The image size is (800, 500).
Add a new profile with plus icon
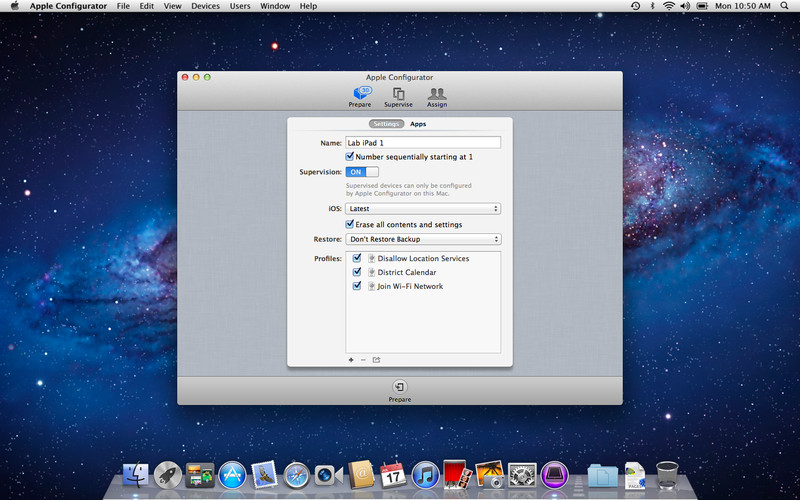tap(351, 360)
